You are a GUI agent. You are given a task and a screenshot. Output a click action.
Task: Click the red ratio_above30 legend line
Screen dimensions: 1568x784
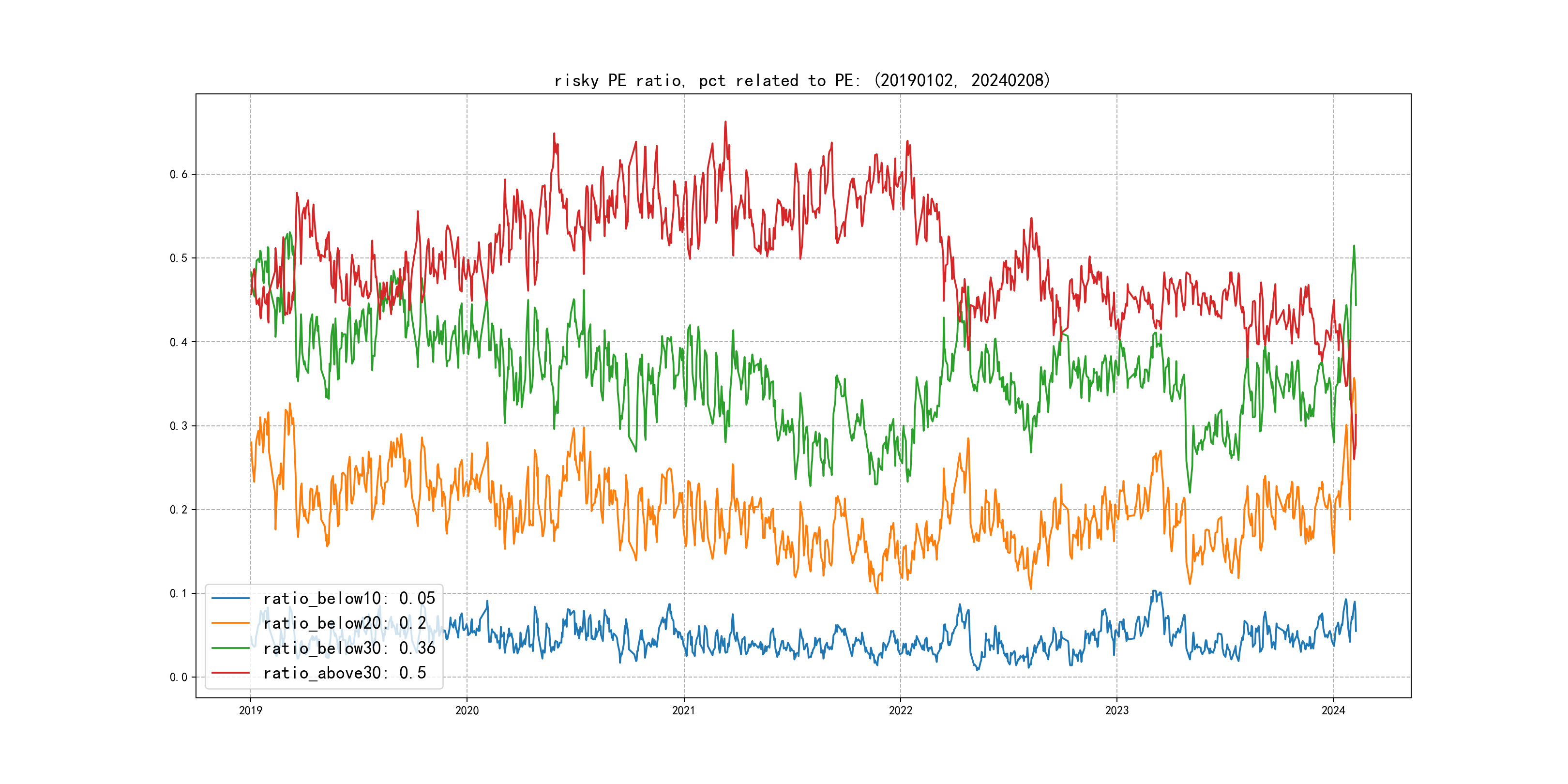point(230,673)
